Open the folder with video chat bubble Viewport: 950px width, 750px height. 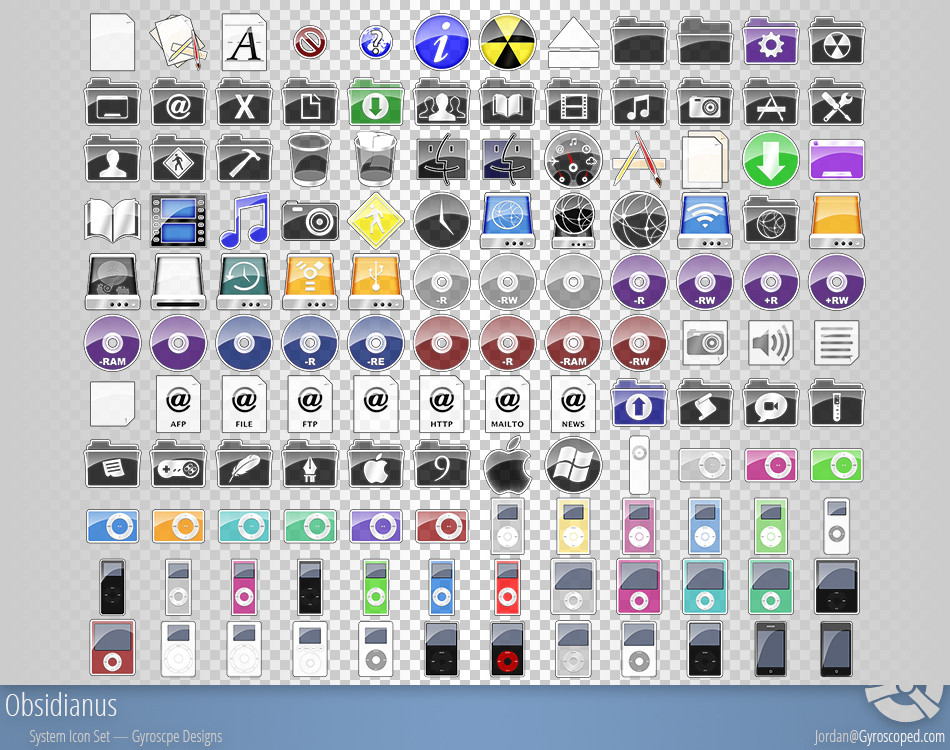(771, 403)
